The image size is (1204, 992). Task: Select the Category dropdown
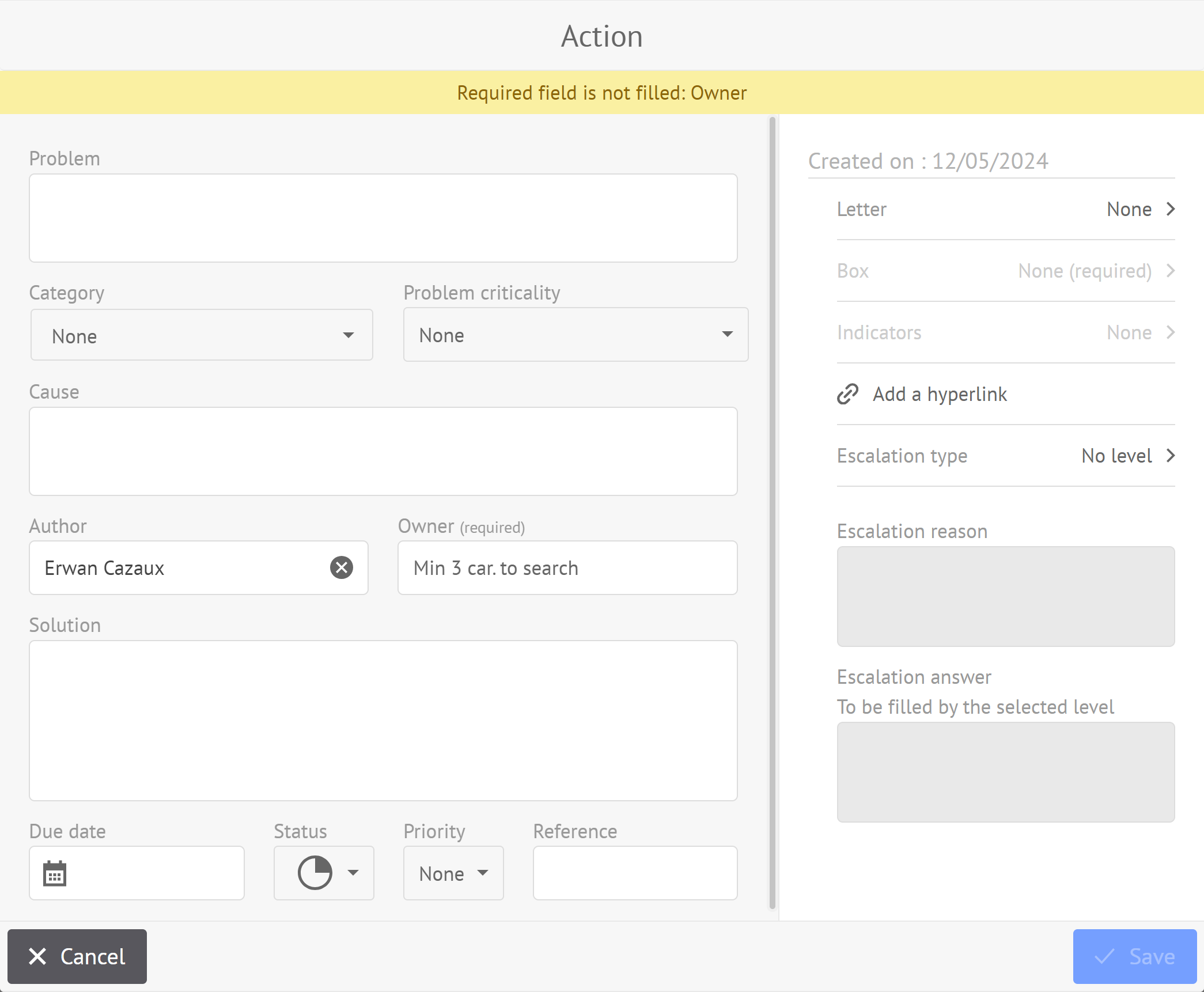pos(199,335)
